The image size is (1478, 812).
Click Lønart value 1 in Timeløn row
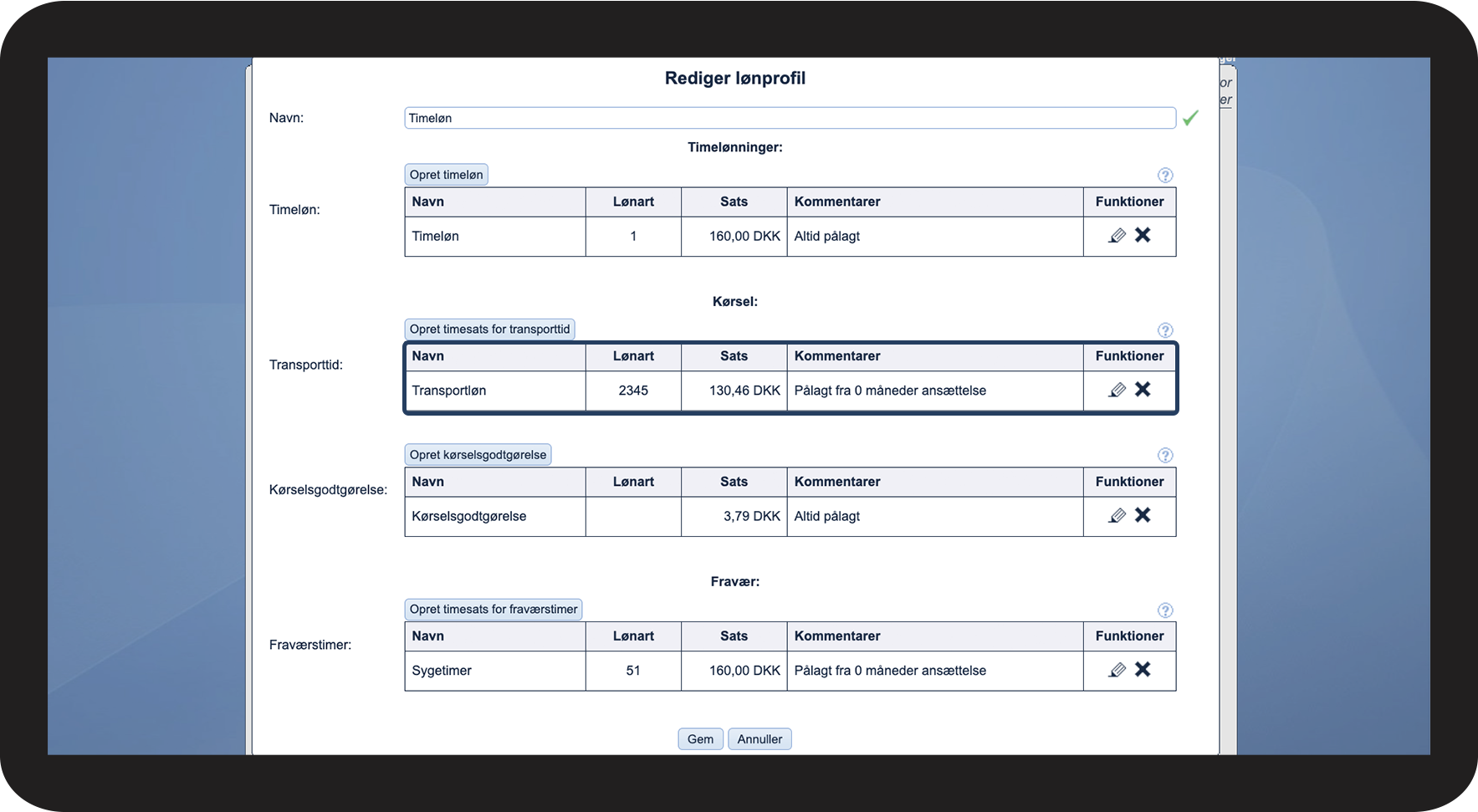coord(633,237)
